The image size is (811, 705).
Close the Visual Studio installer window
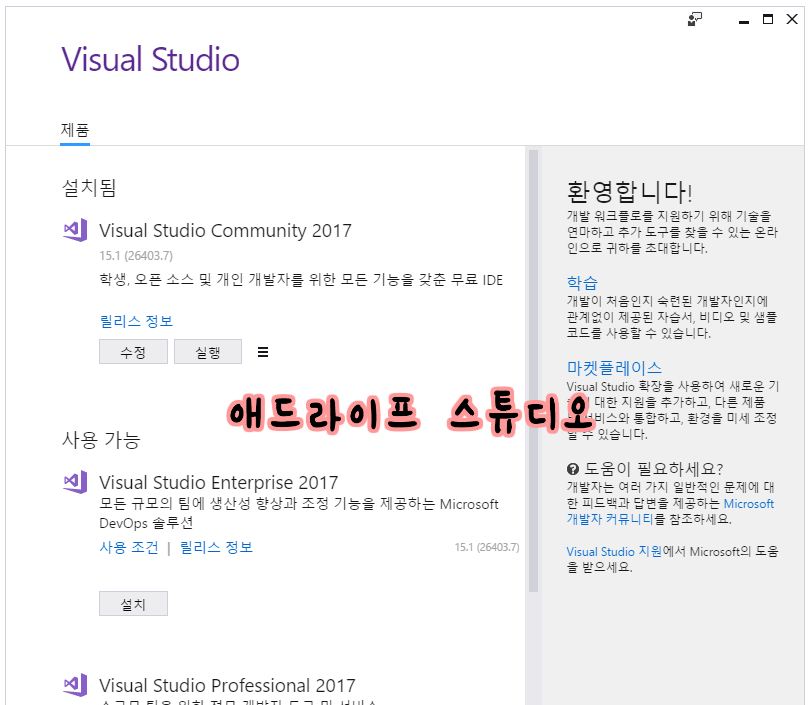click(x=792, y=20)
